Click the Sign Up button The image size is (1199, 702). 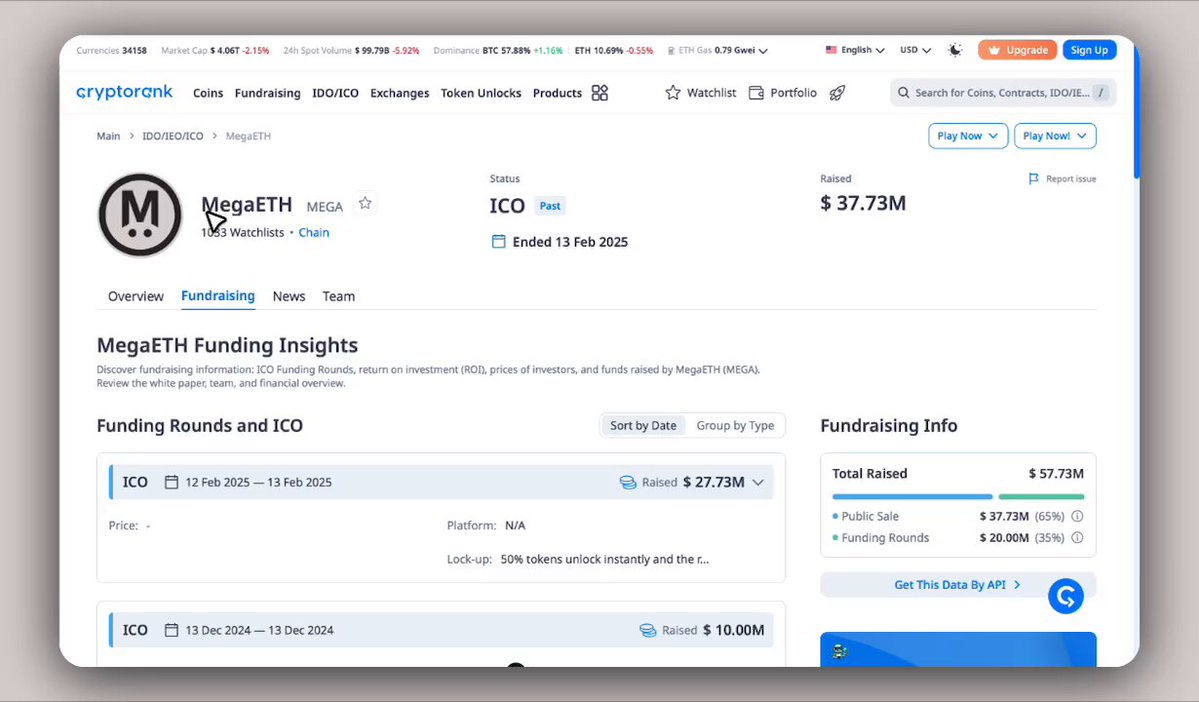[x=1090, y=50]
